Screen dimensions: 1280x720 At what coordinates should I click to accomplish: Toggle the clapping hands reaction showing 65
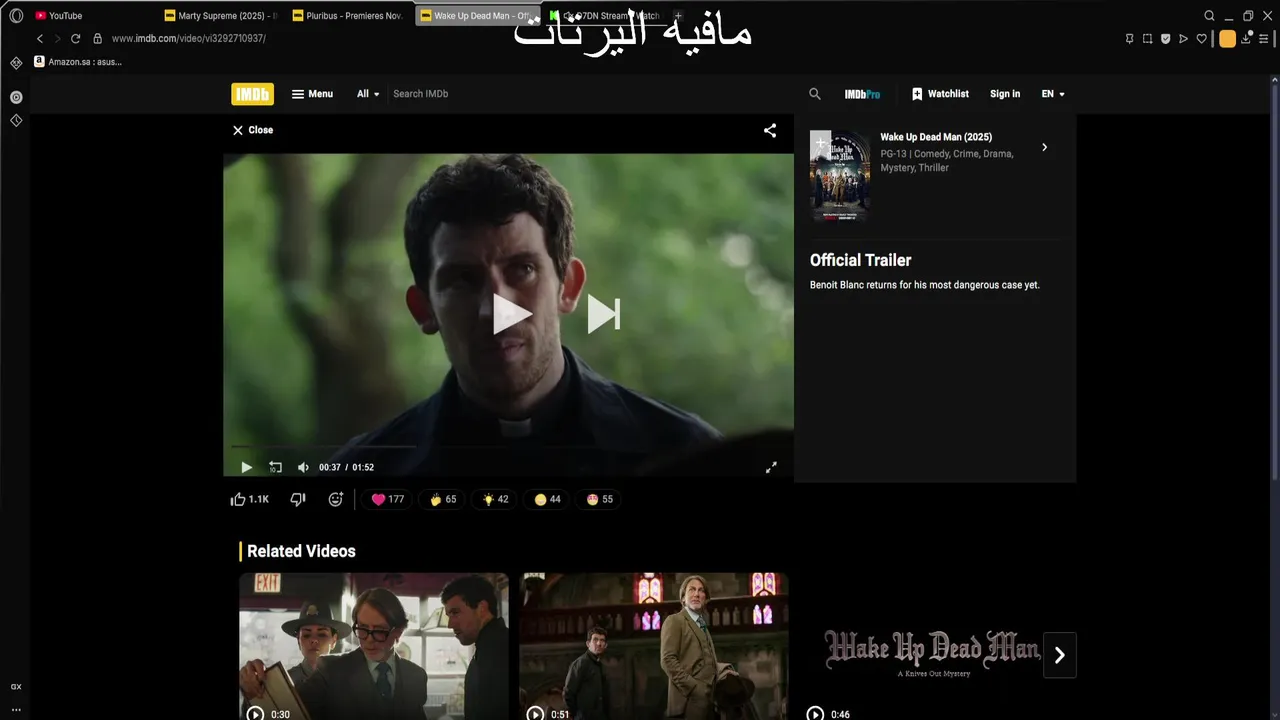[x=443, y=499]
